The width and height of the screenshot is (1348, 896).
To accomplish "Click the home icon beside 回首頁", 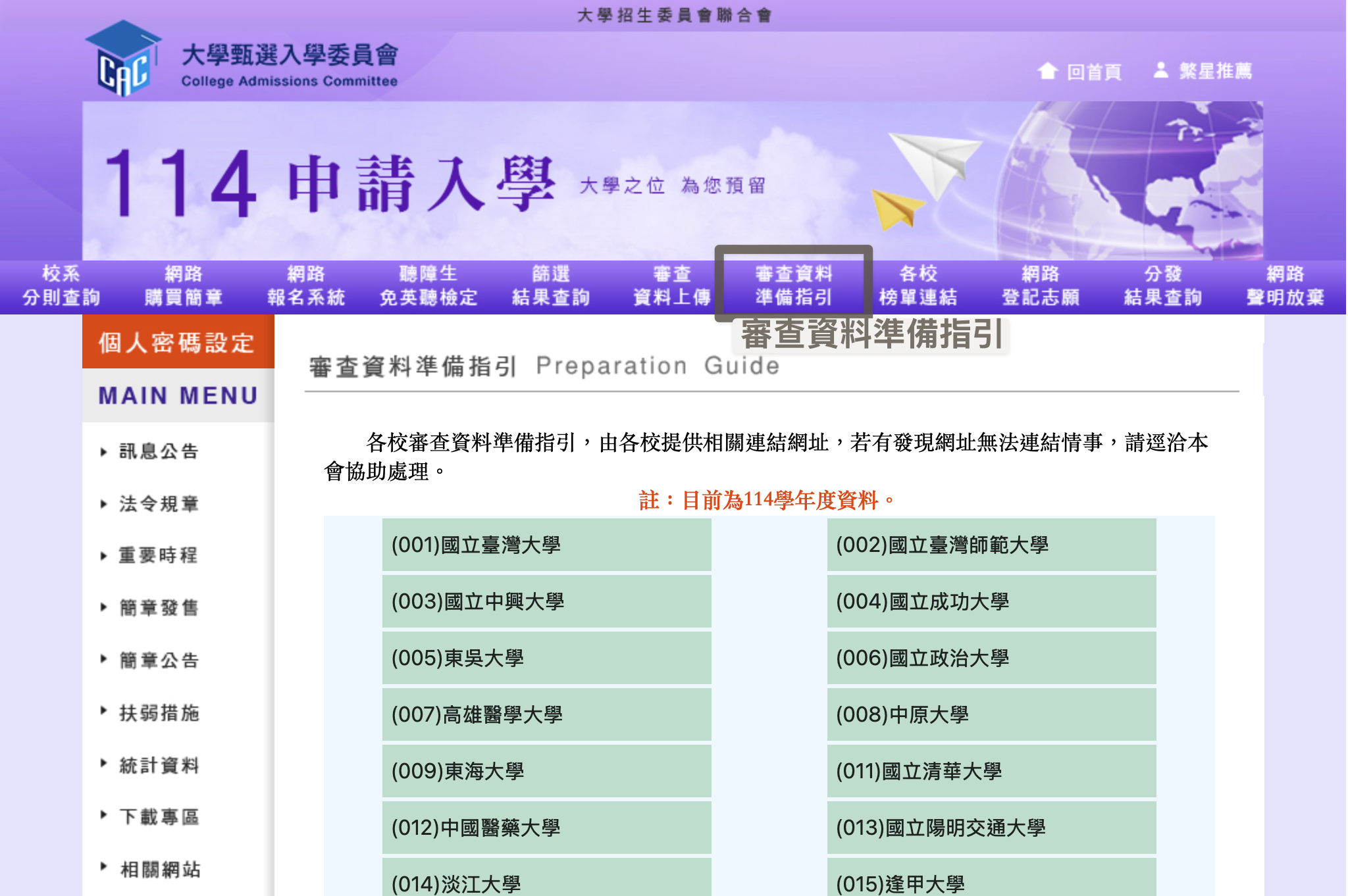I will coord(1047,71).
